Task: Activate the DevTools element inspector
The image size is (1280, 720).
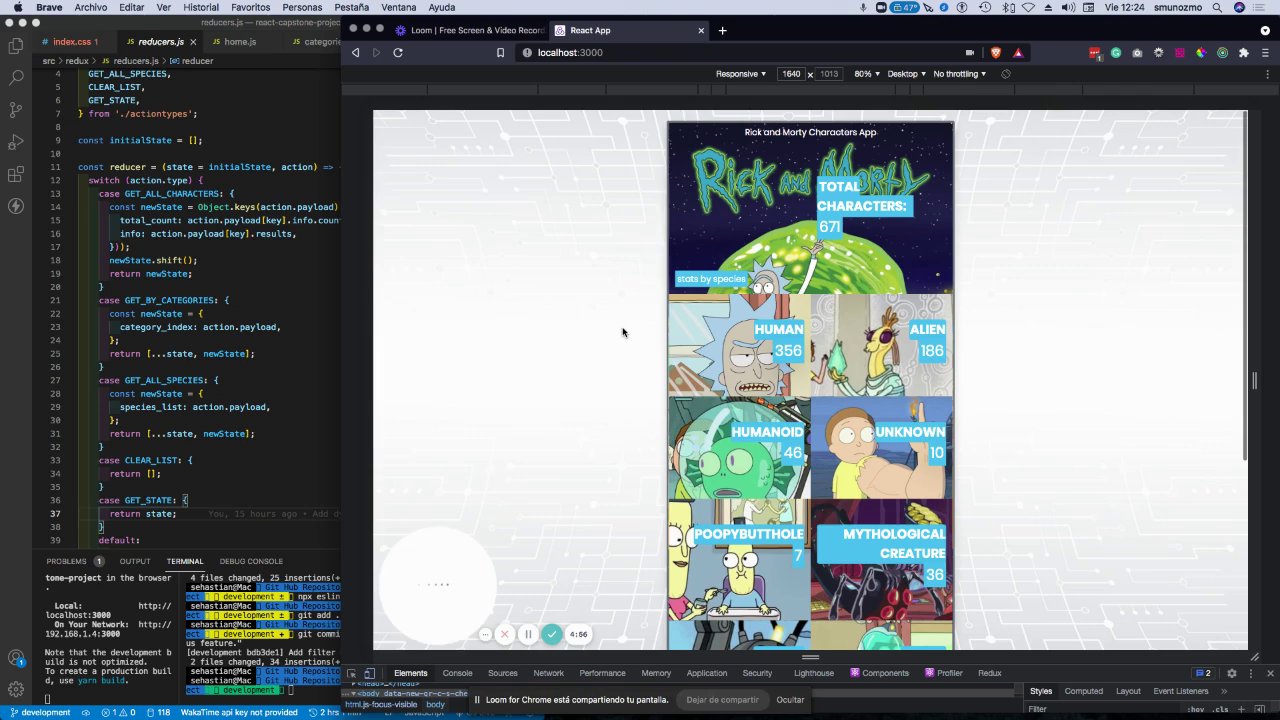Action: [352, 674]
